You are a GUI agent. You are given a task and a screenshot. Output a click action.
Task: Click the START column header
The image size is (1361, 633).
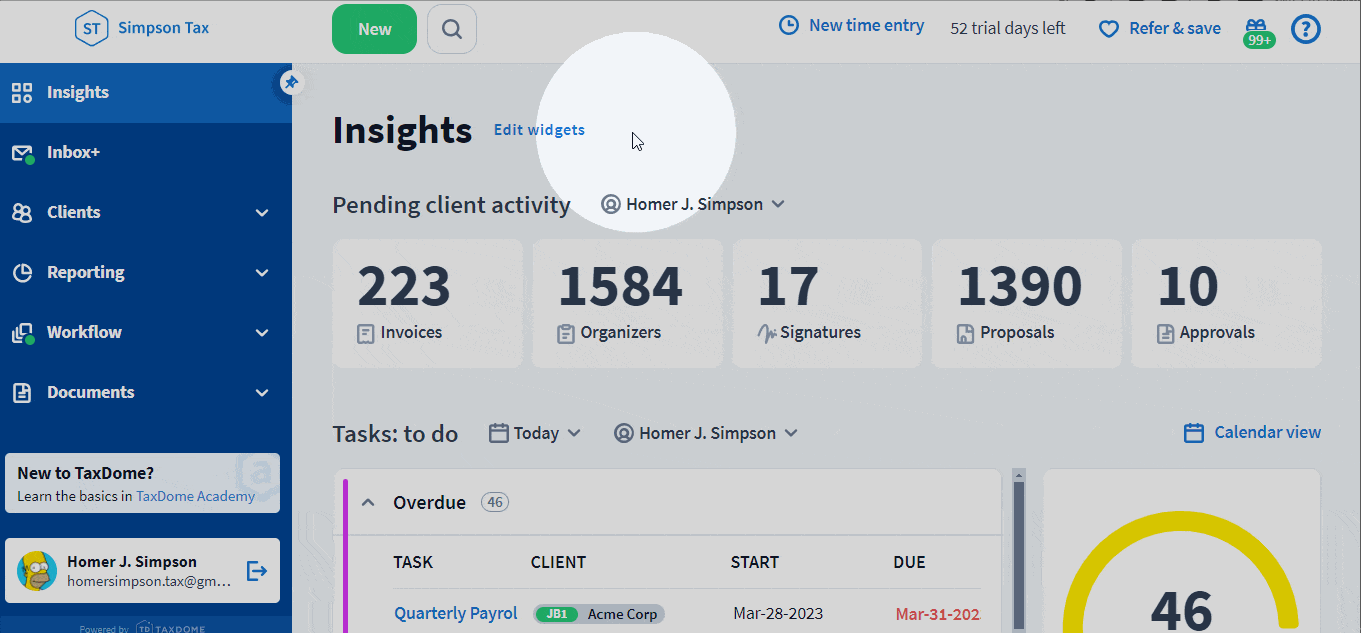coord(755,562)
